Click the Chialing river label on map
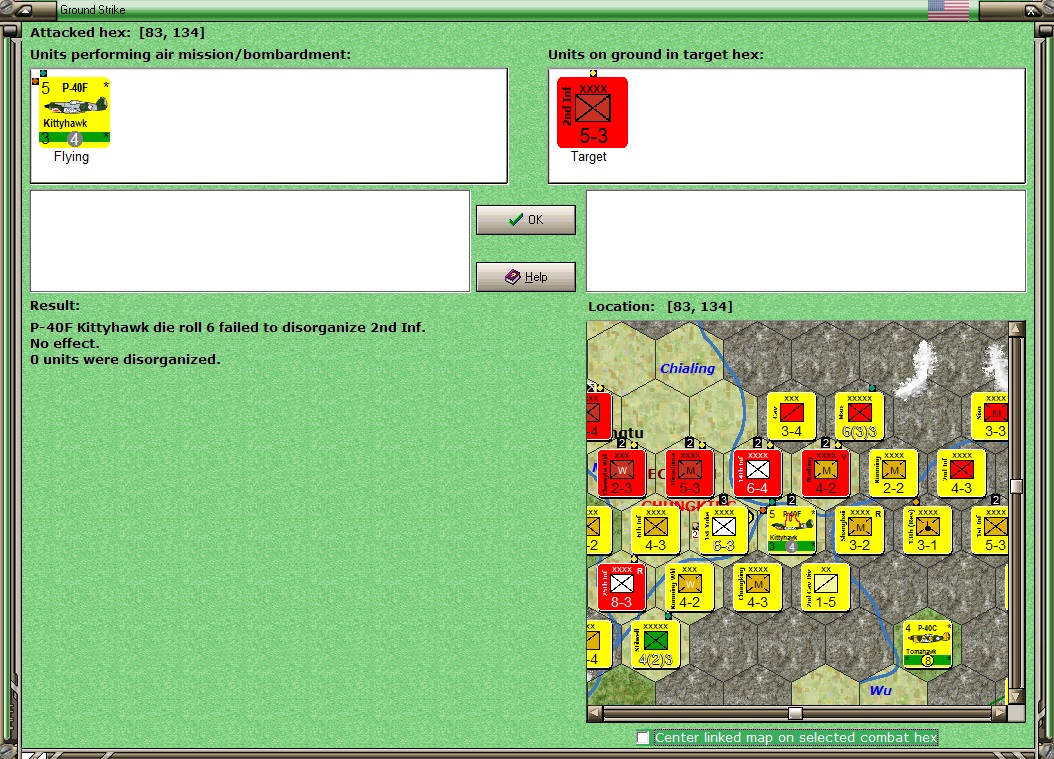The height and width of the screenshot is (759, 1054). pos(688,368)
